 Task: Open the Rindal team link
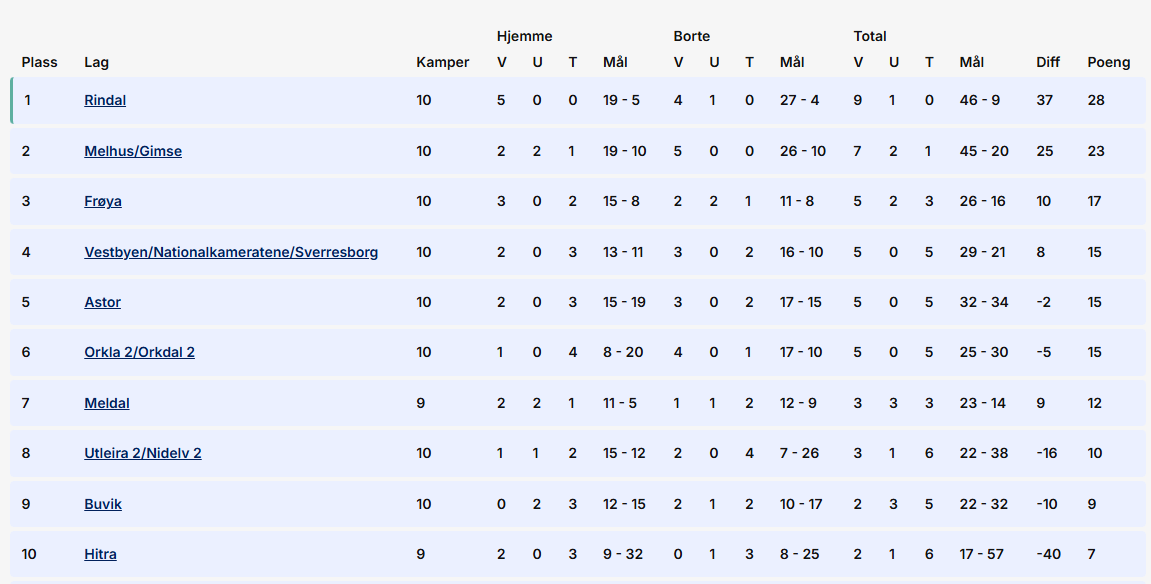pos(105,101)
